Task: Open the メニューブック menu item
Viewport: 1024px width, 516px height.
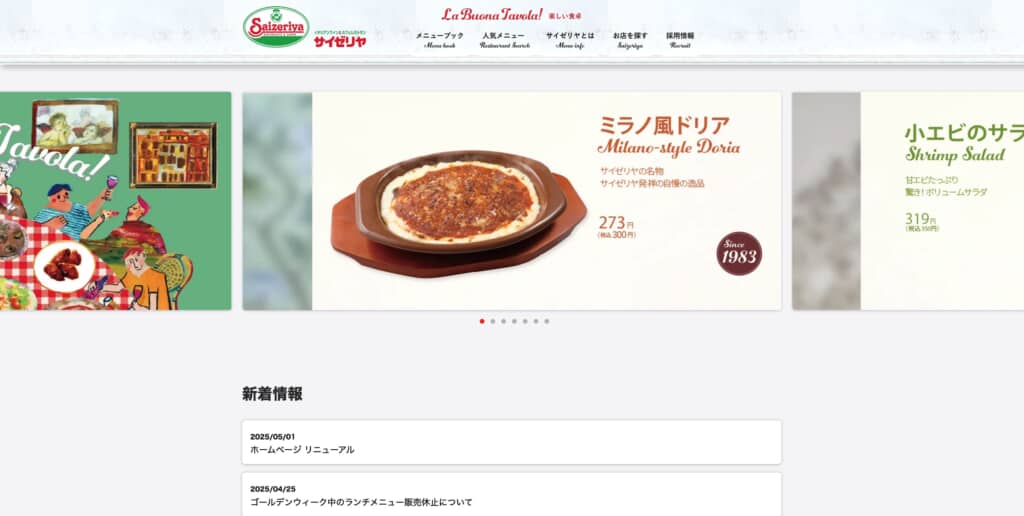Action: click(440, 40)
